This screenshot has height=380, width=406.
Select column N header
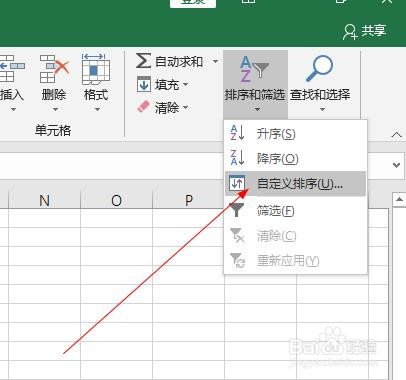(x=44, y=200)
